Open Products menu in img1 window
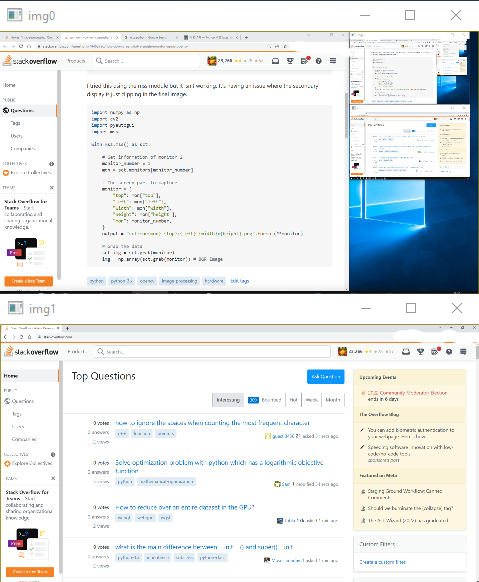 [78, 352]
